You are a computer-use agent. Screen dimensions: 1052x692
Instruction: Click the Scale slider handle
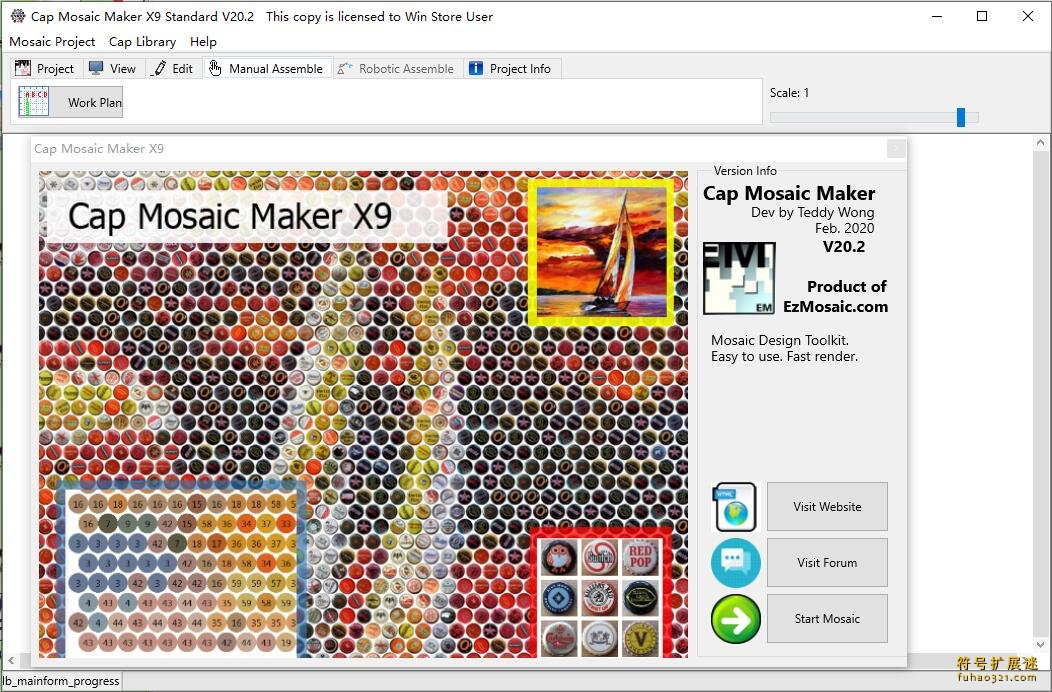(x=960, y=117)
